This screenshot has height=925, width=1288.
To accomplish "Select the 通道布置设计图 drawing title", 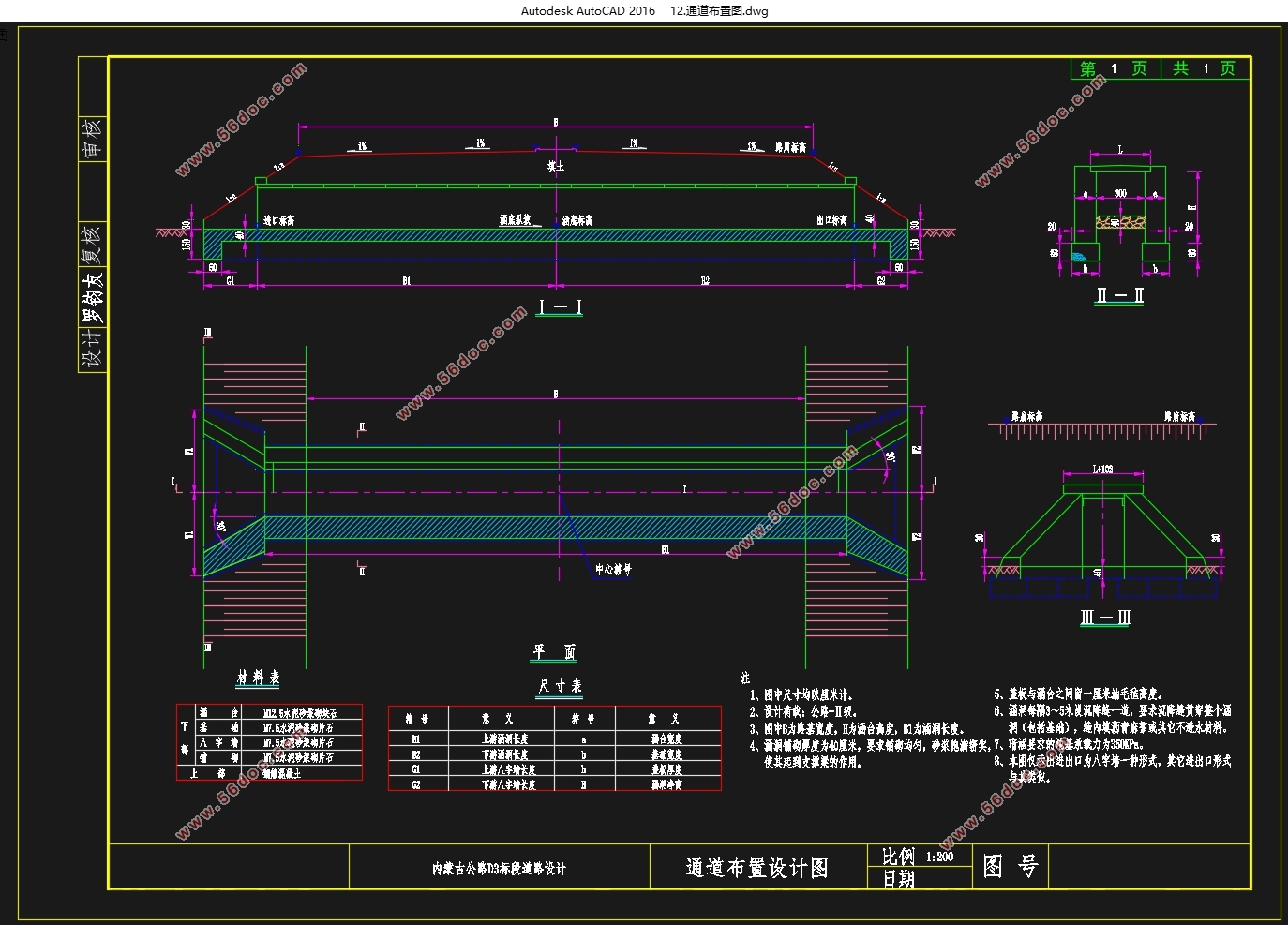I will coord(757,868).
